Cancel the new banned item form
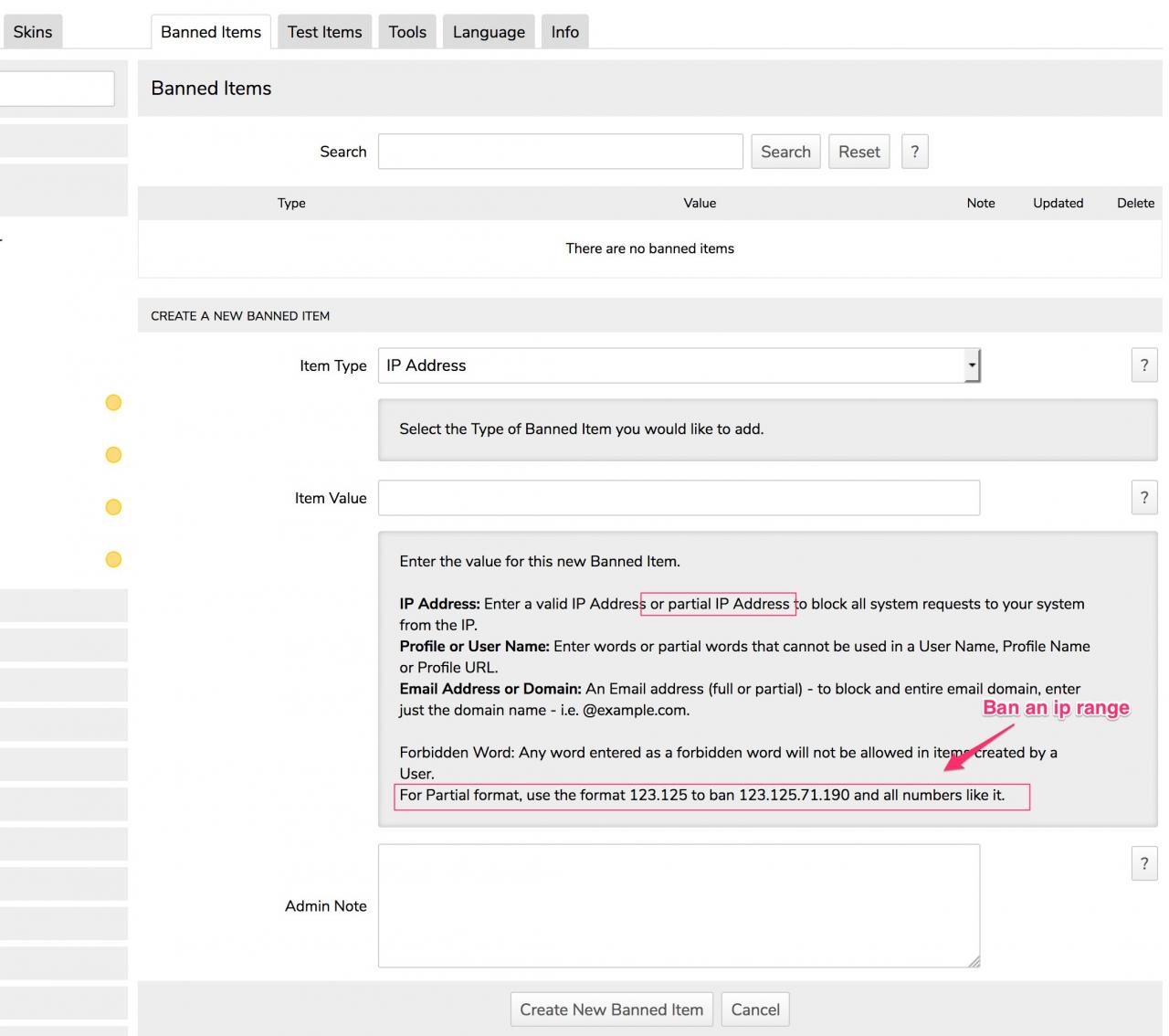The height and width of the screenshot is (1036, 1169). point(755,1010)
